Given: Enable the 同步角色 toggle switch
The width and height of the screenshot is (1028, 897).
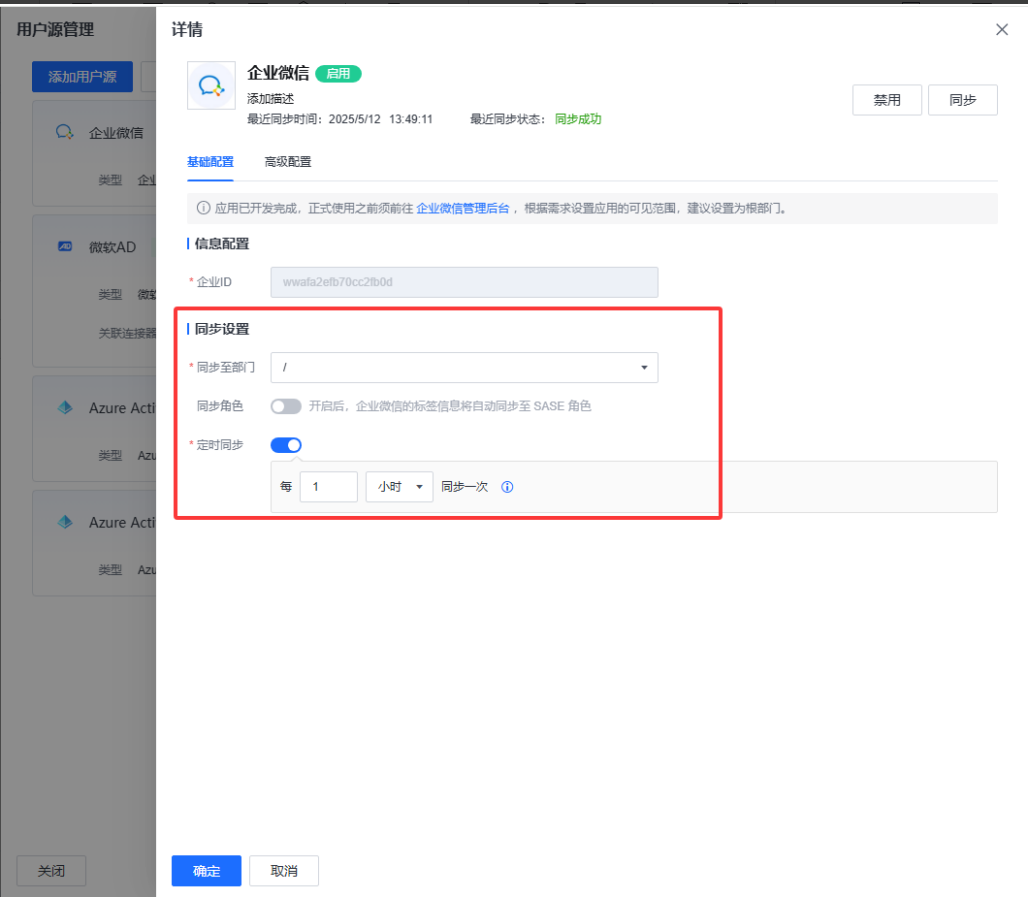Looking at the screenshot, I should pyautogui.click(x=285, y=406).
